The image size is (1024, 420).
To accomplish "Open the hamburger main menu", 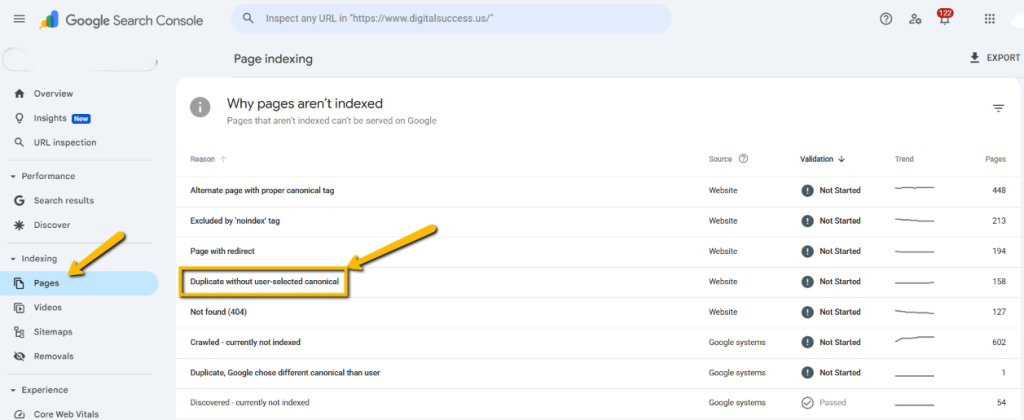I will 19,19.
